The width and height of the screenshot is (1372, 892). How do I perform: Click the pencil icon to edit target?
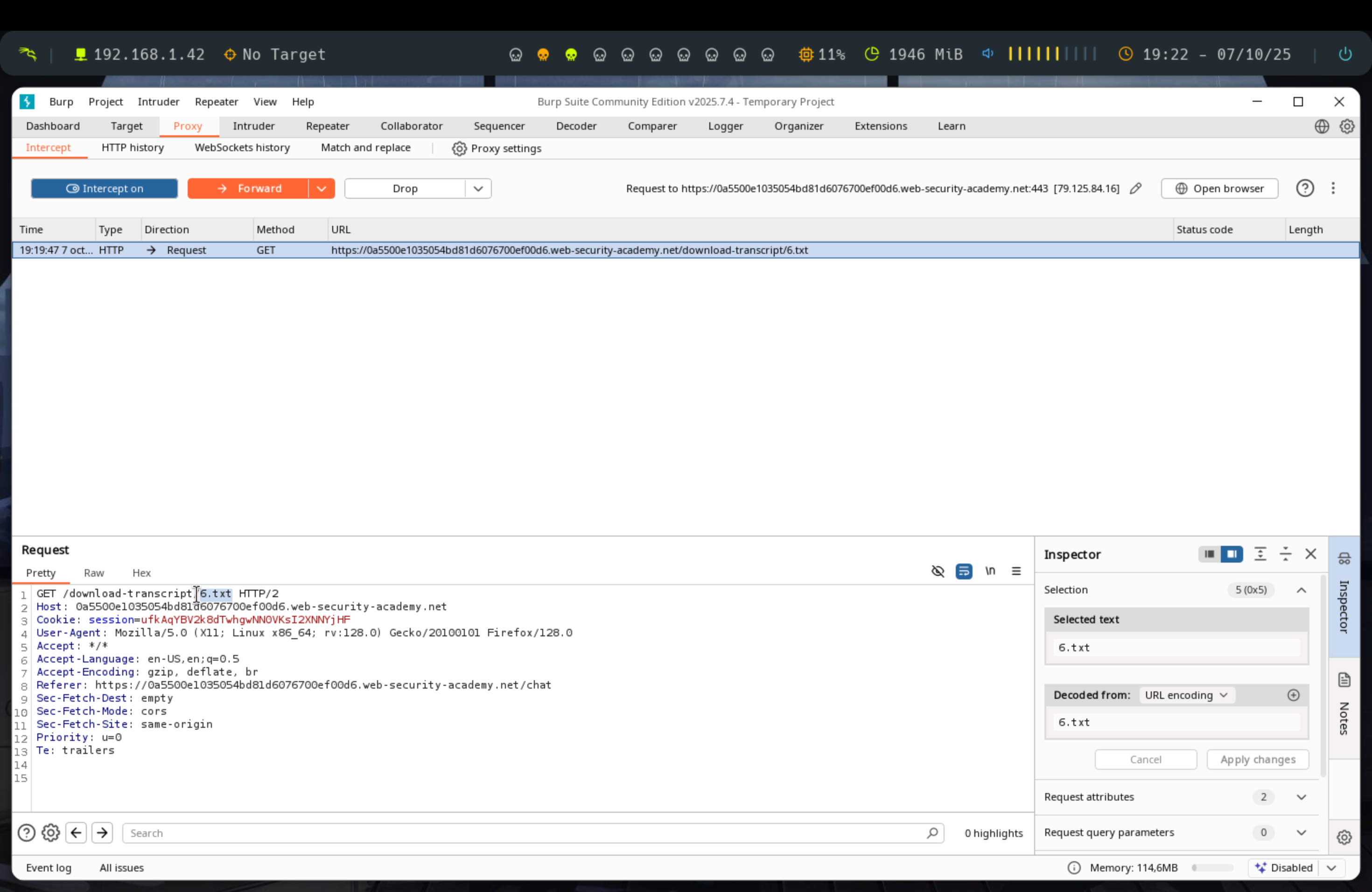point(1135,188)
